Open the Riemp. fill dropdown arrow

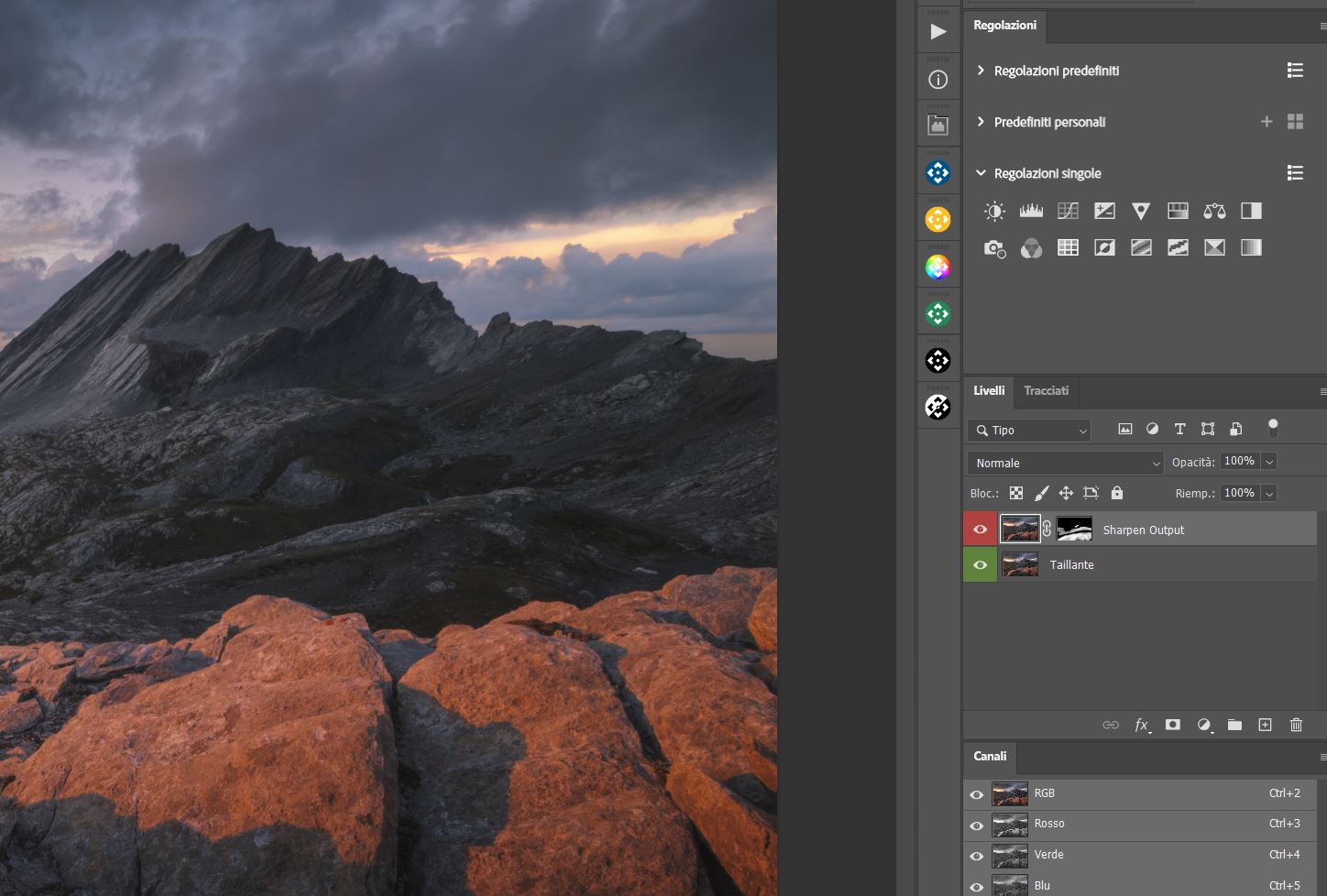tap(1269, 494)
